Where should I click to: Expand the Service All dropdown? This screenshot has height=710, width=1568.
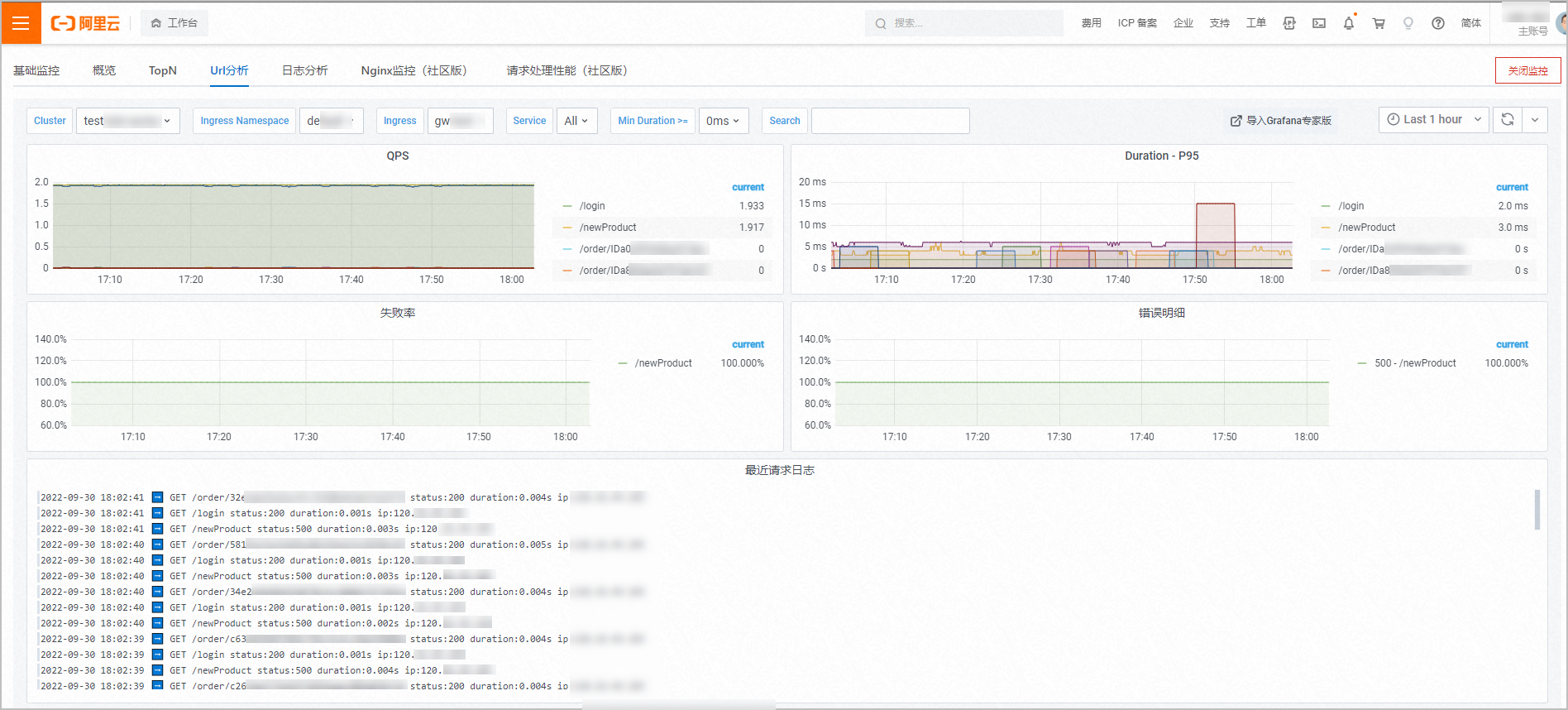tap(576, 121)
